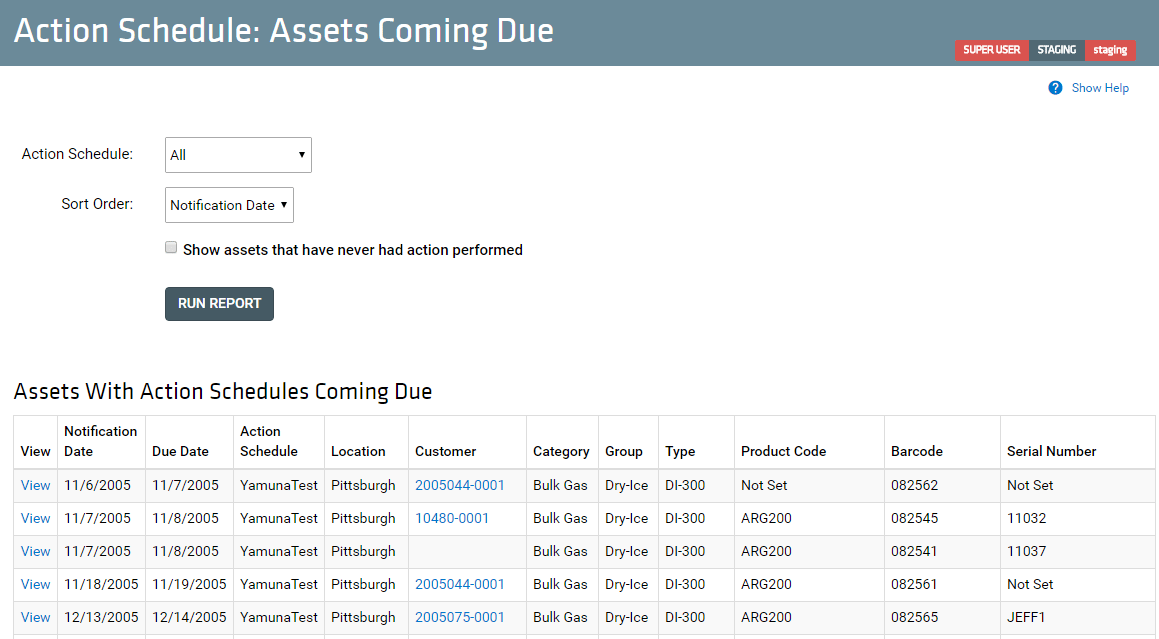Viewport: 1159px width, 639px height.
Task: Click the RUN REPORT button
Action: [220, 303]
